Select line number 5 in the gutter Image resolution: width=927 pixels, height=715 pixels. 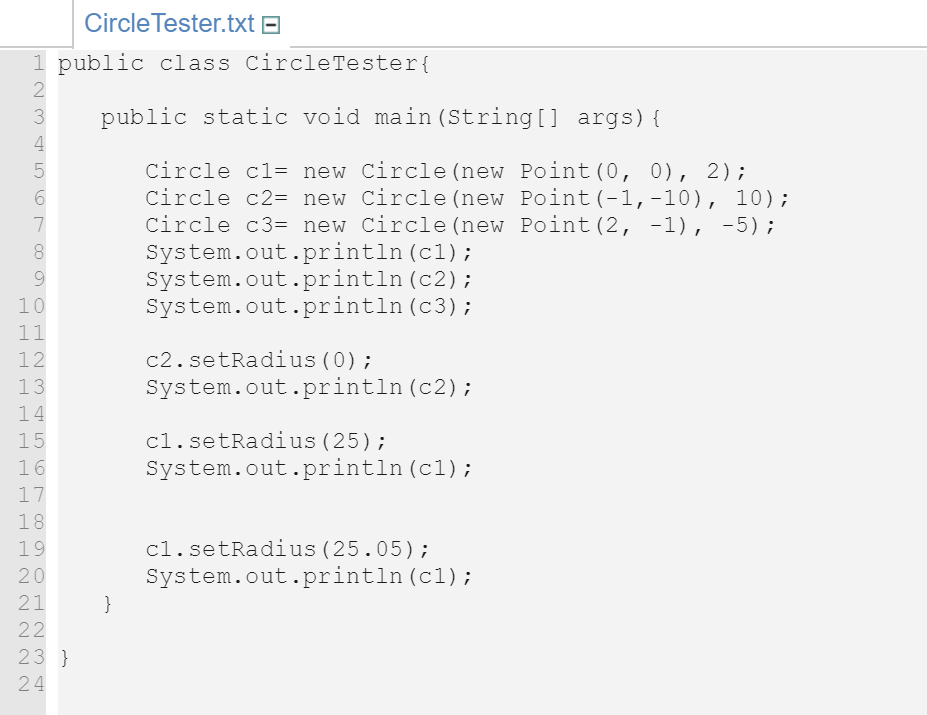pyautogui.click(x=38, y=171)
